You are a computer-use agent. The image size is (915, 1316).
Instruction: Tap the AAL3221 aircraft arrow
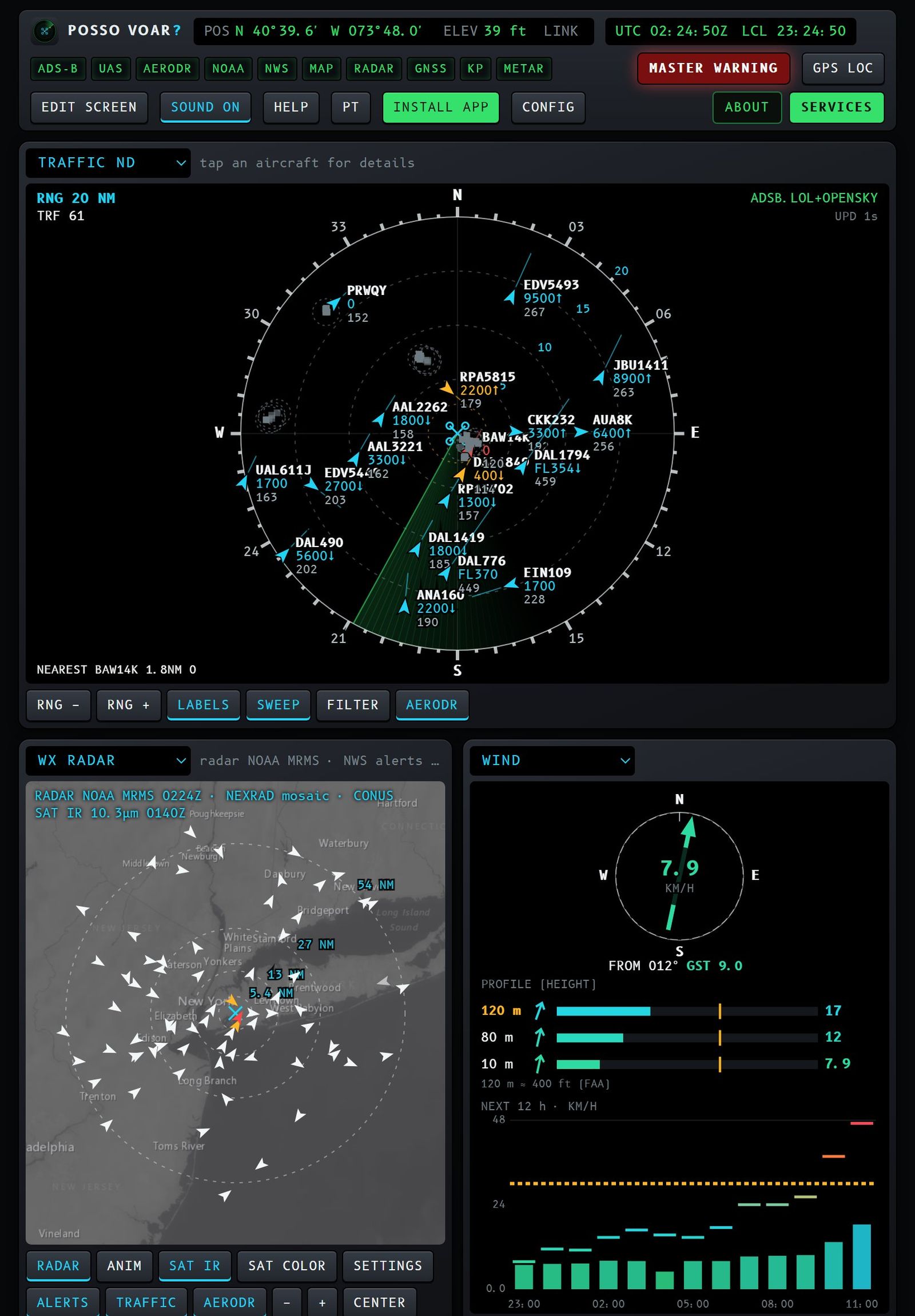(x=355, y=458)
